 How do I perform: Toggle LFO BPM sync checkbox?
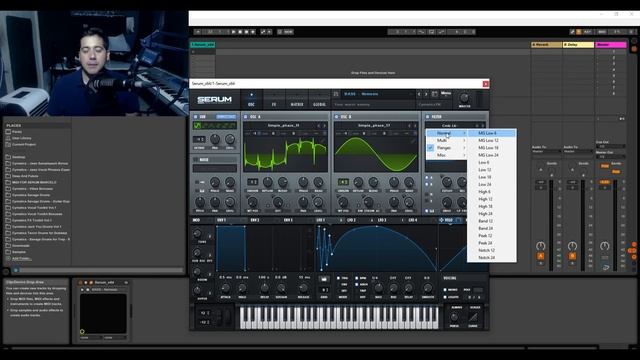click(357, 278)
